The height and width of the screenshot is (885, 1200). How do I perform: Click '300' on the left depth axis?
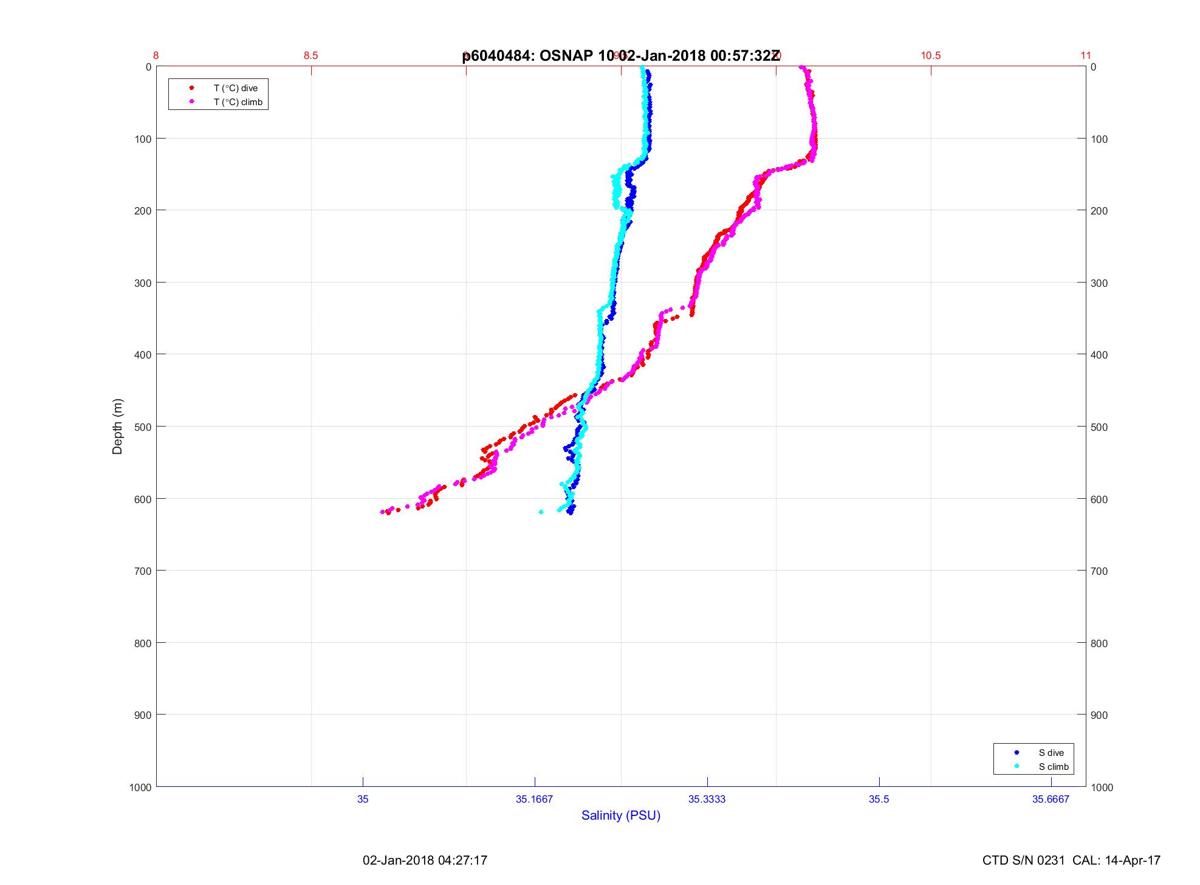point(141,283)
